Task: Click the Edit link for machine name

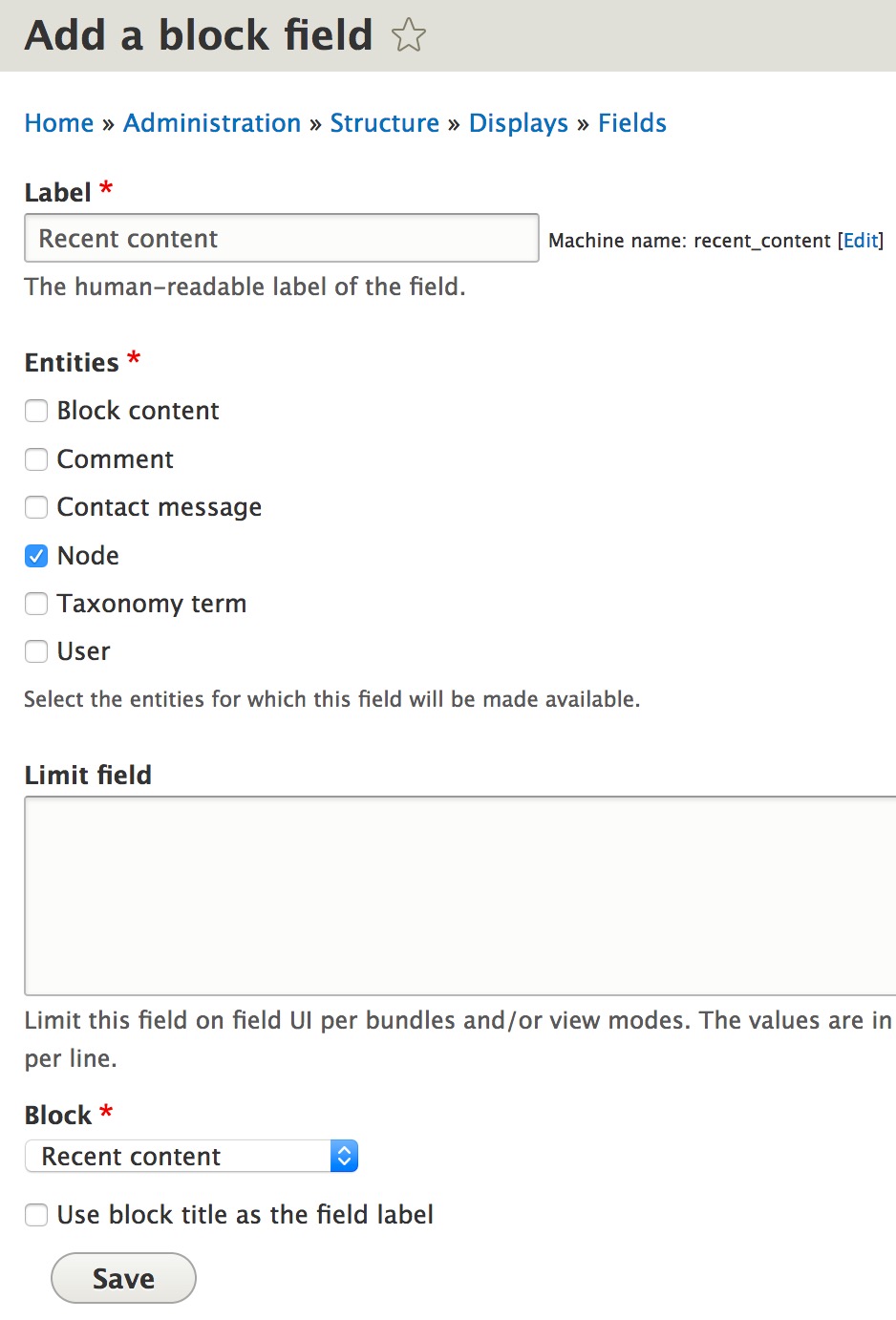Action: [859, 240]
